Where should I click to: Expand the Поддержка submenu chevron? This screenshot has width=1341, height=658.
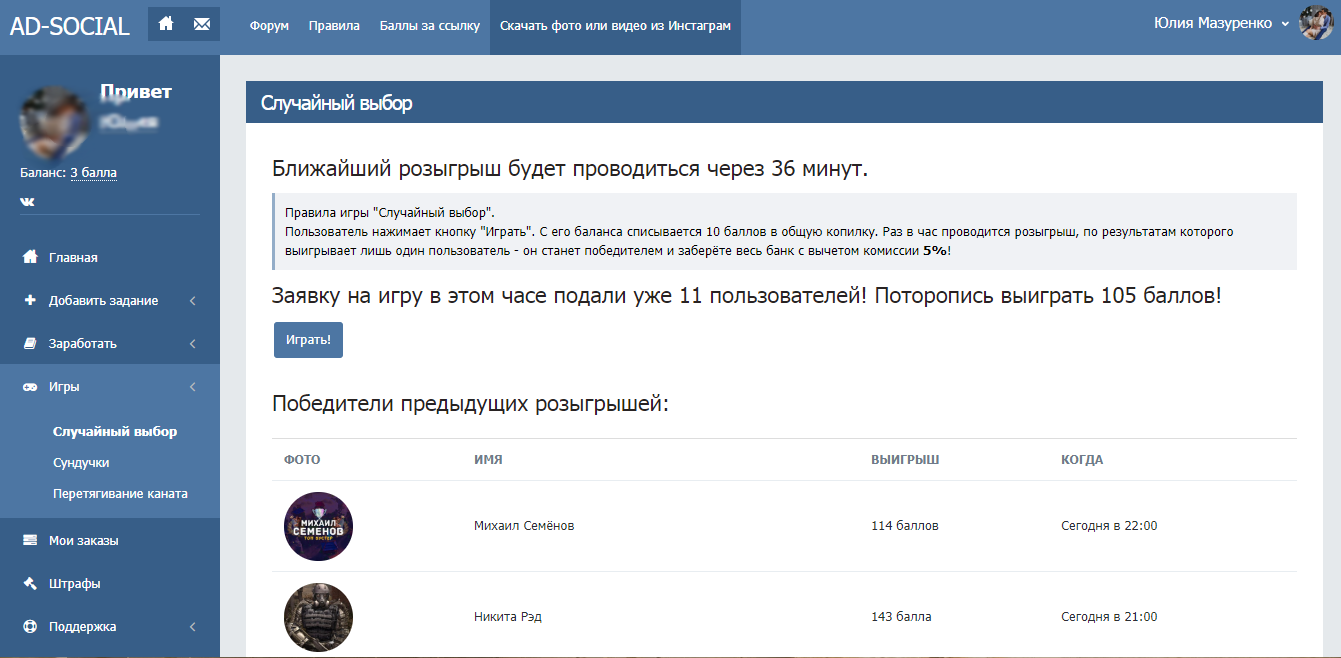click(192, 626)
